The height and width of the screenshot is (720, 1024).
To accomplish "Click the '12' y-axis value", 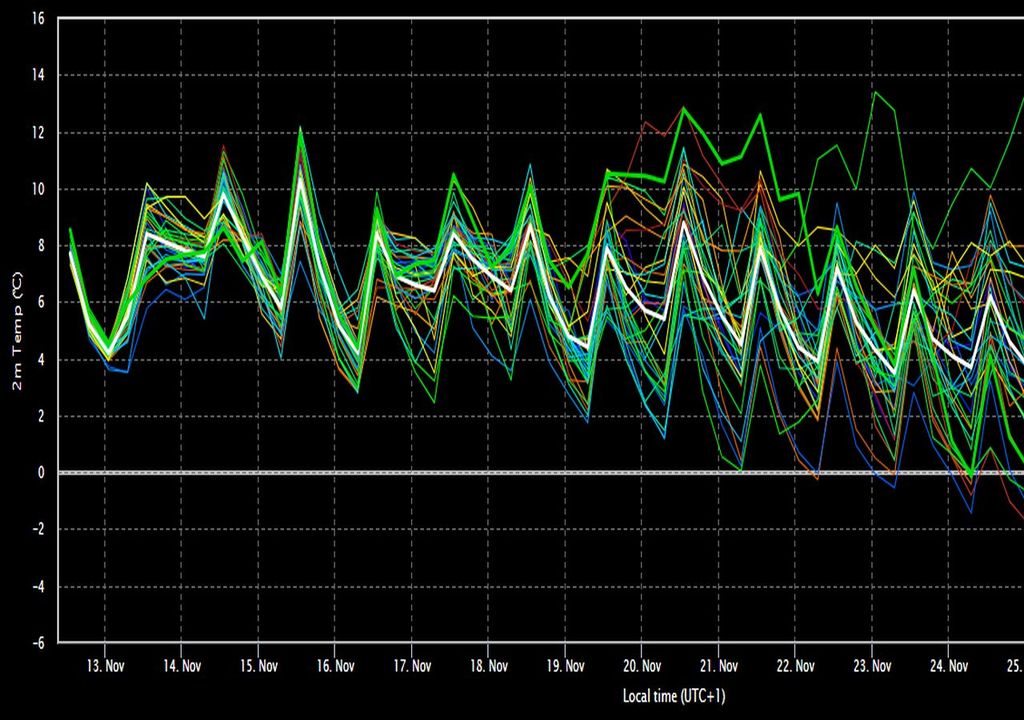I will (x=38, y=133).
